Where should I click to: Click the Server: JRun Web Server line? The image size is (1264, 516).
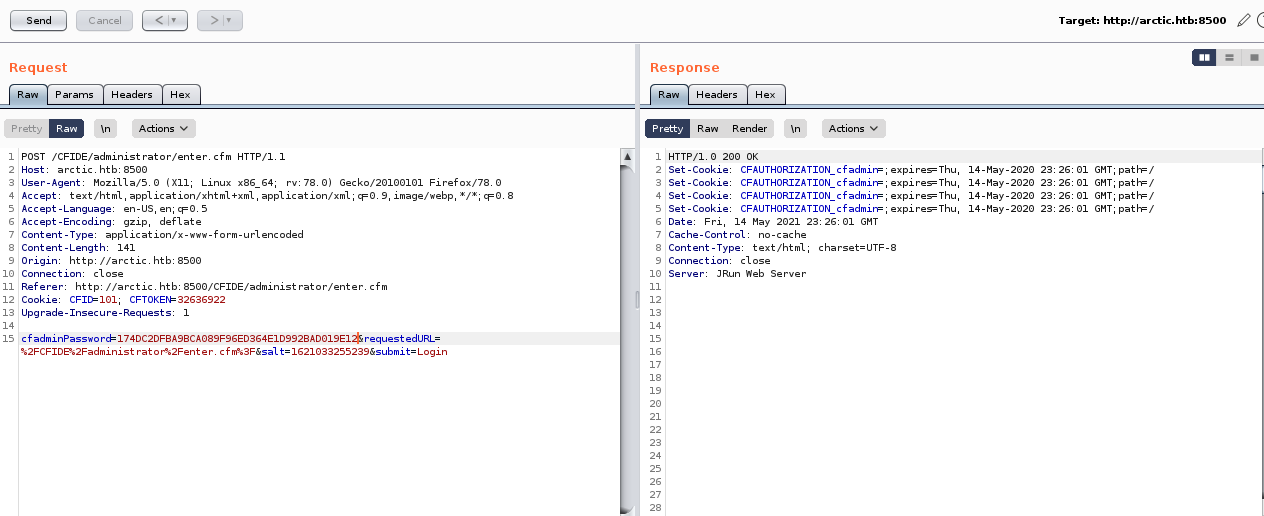point(737,274)
